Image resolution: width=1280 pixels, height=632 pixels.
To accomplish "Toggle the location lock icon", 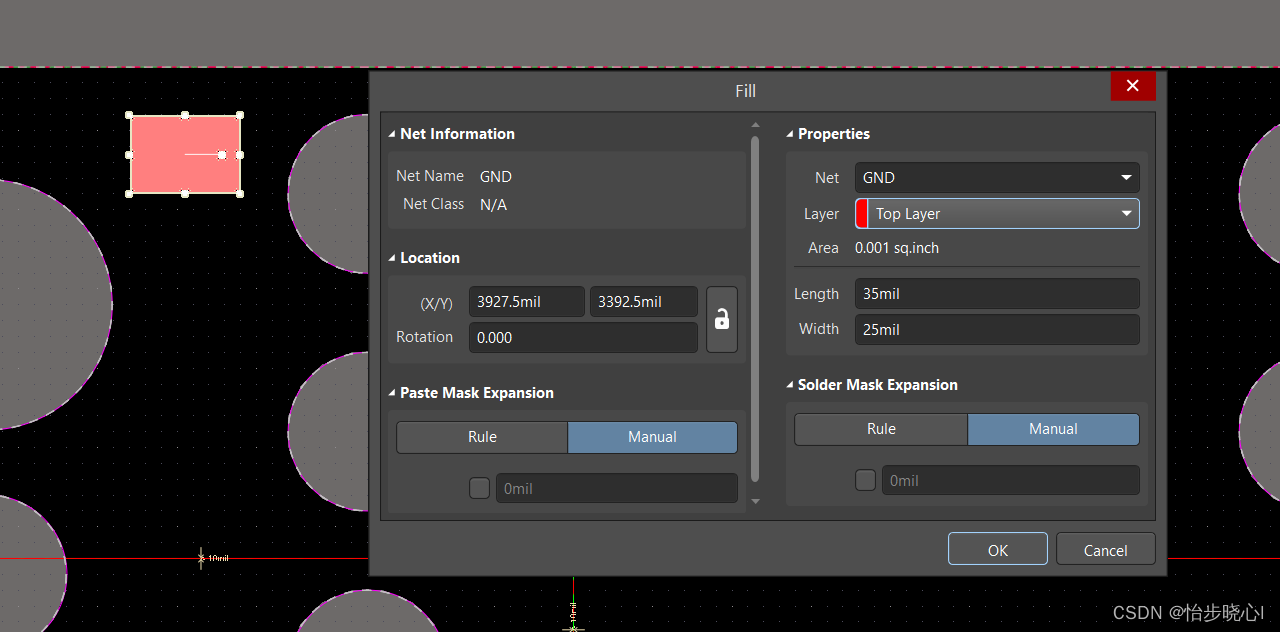I will click(x=721, y=319).
